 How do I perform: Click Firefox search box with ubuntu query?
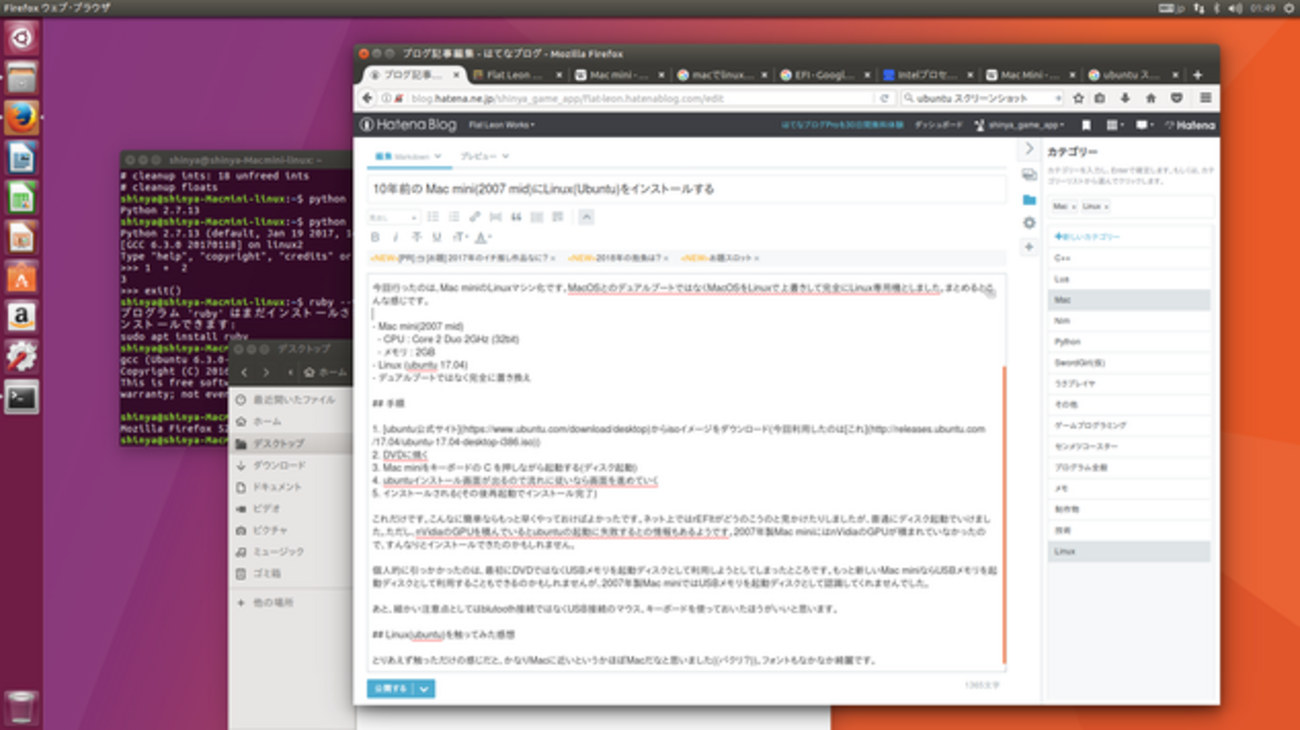click(x=982, y=98)
